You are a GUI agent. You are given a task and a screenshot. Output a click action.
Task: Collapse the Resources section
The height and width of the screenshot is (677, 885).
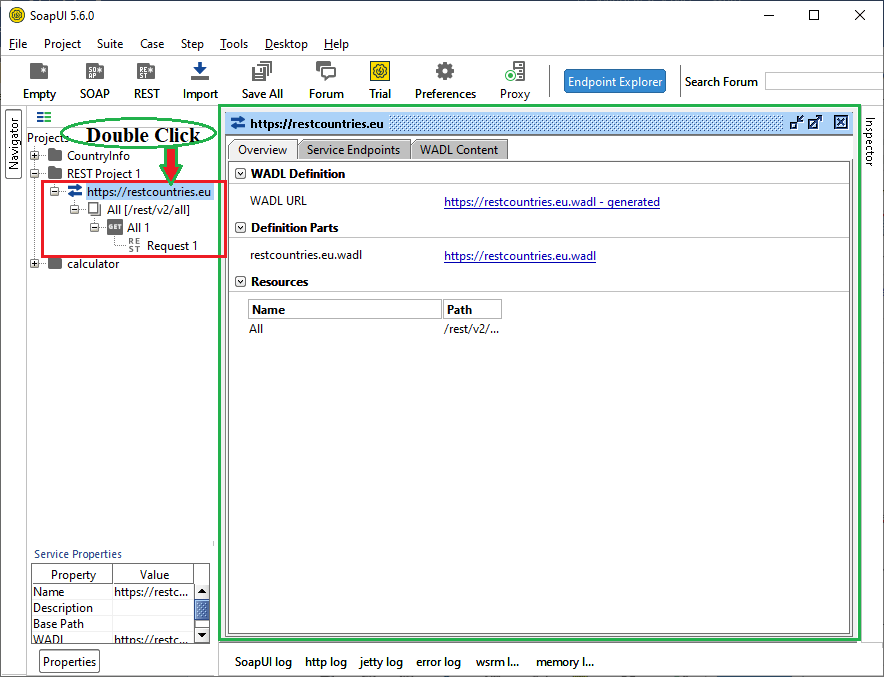point(240,281)
